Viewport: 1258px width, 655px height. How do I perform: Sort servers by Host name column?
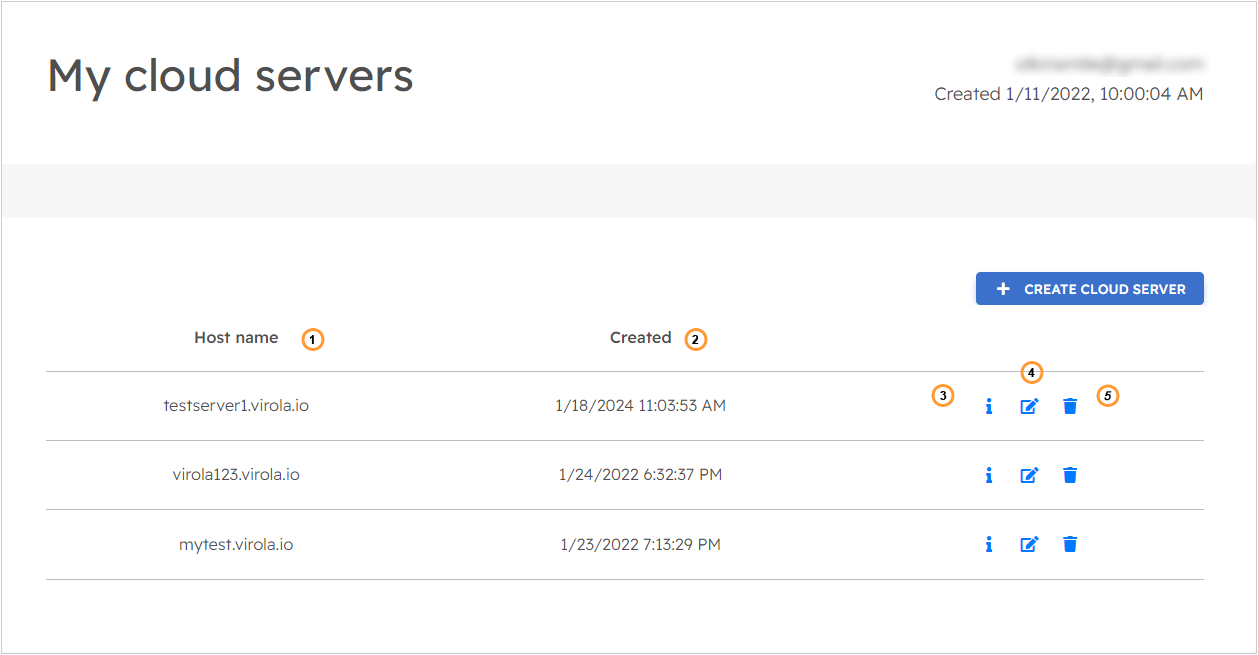(x=236, y=337)
